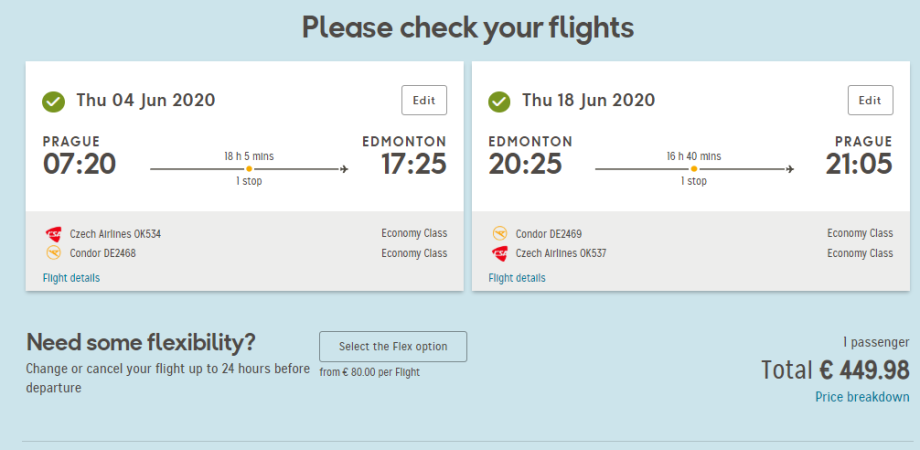Image resolution: width=920 pixels, height=450 pixels.
Task: Expand Flight details for the Prague to Edmonton flight
Action: point(71,278)
